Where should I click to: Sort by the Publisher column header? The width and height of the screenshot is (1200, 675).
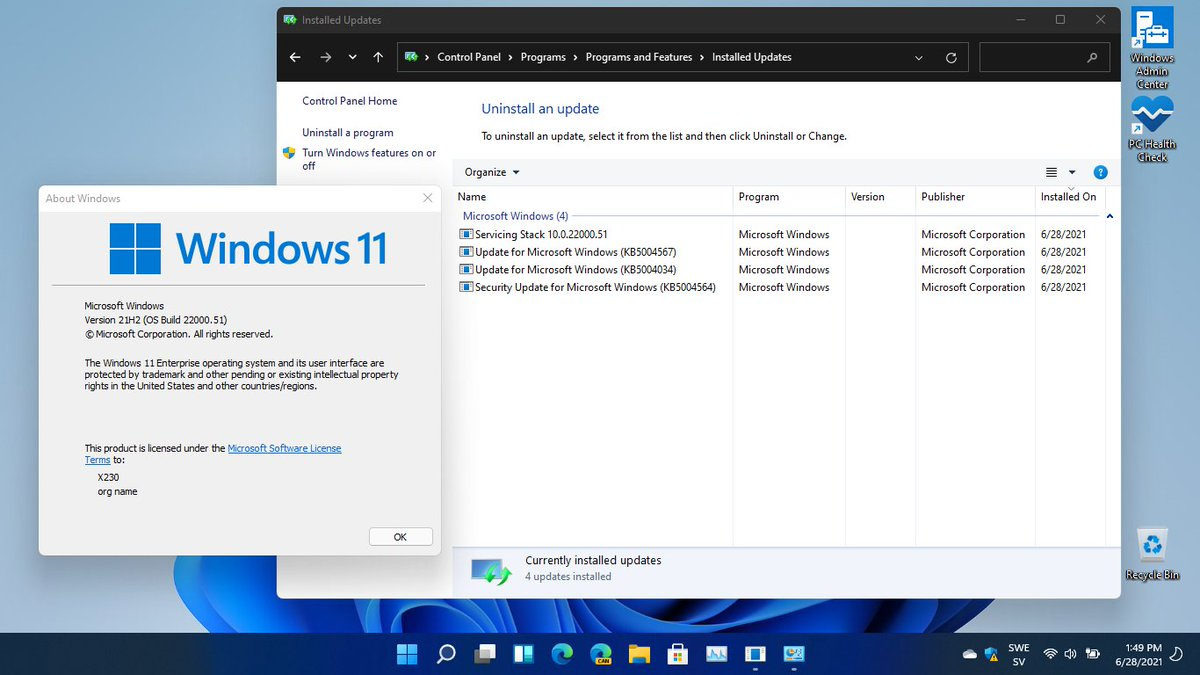pos(975,197)
